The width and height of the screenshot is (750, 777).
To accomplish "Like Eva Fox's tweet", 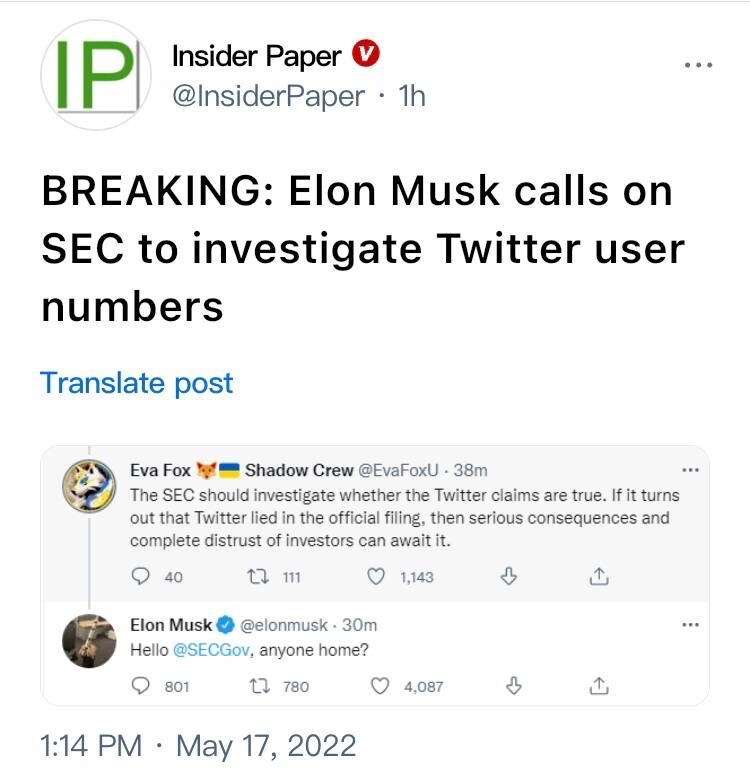I will [377, 576].
